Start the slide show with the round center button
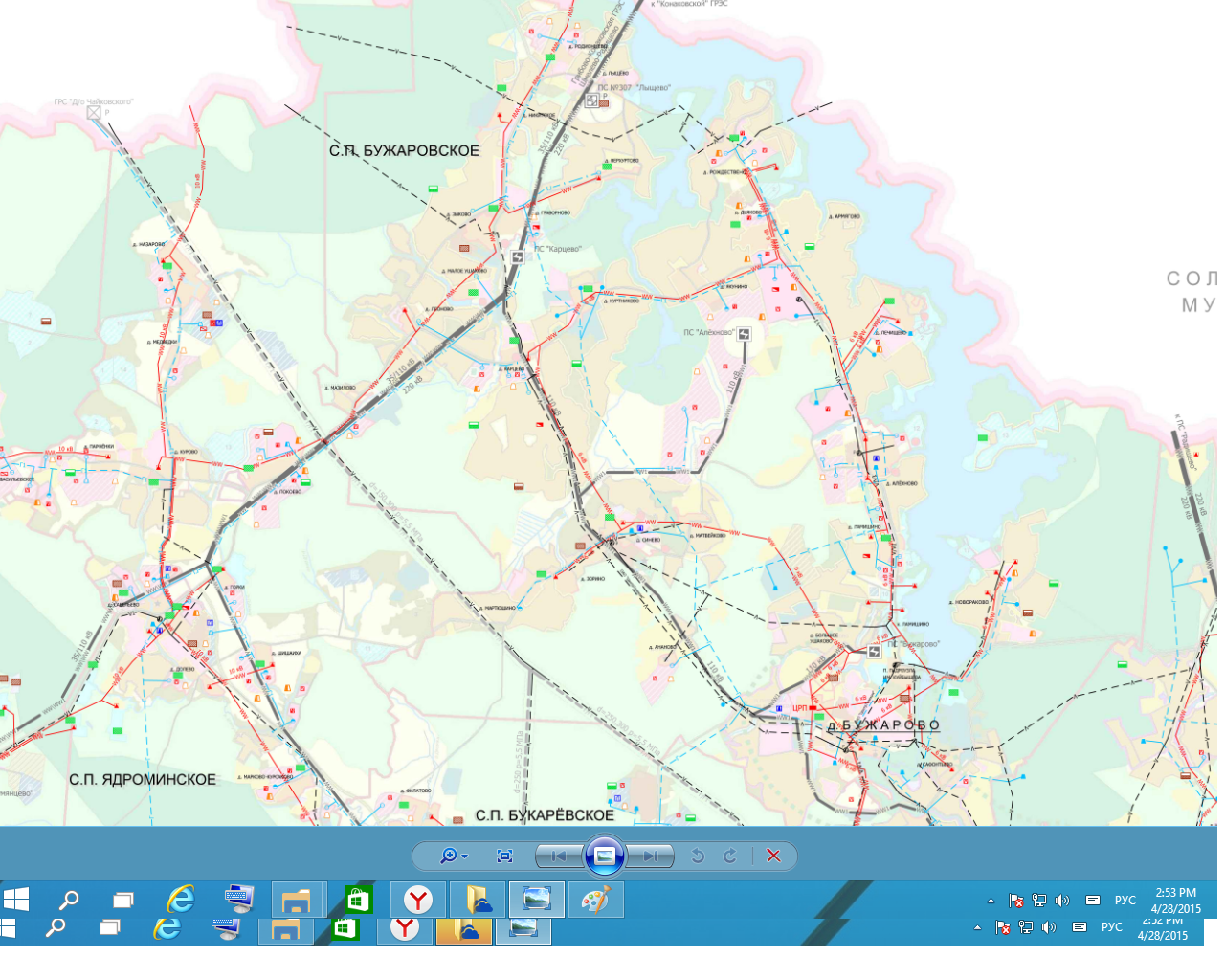The width and height of the screenshot is (1225, 980). [605, 856]
